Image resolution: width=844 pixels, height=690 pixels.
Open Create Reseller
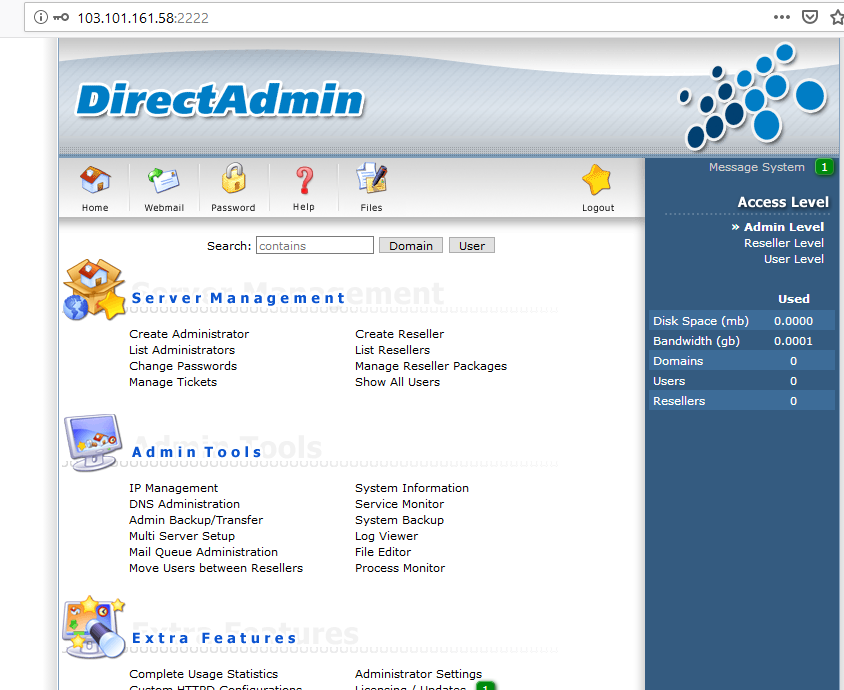[x=399, y=334]
